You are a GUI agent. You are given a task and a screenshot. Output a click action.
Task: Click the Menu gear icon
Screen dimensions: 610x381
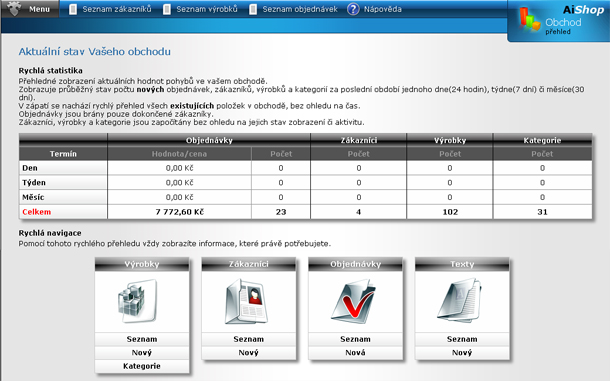pos(14,9)
